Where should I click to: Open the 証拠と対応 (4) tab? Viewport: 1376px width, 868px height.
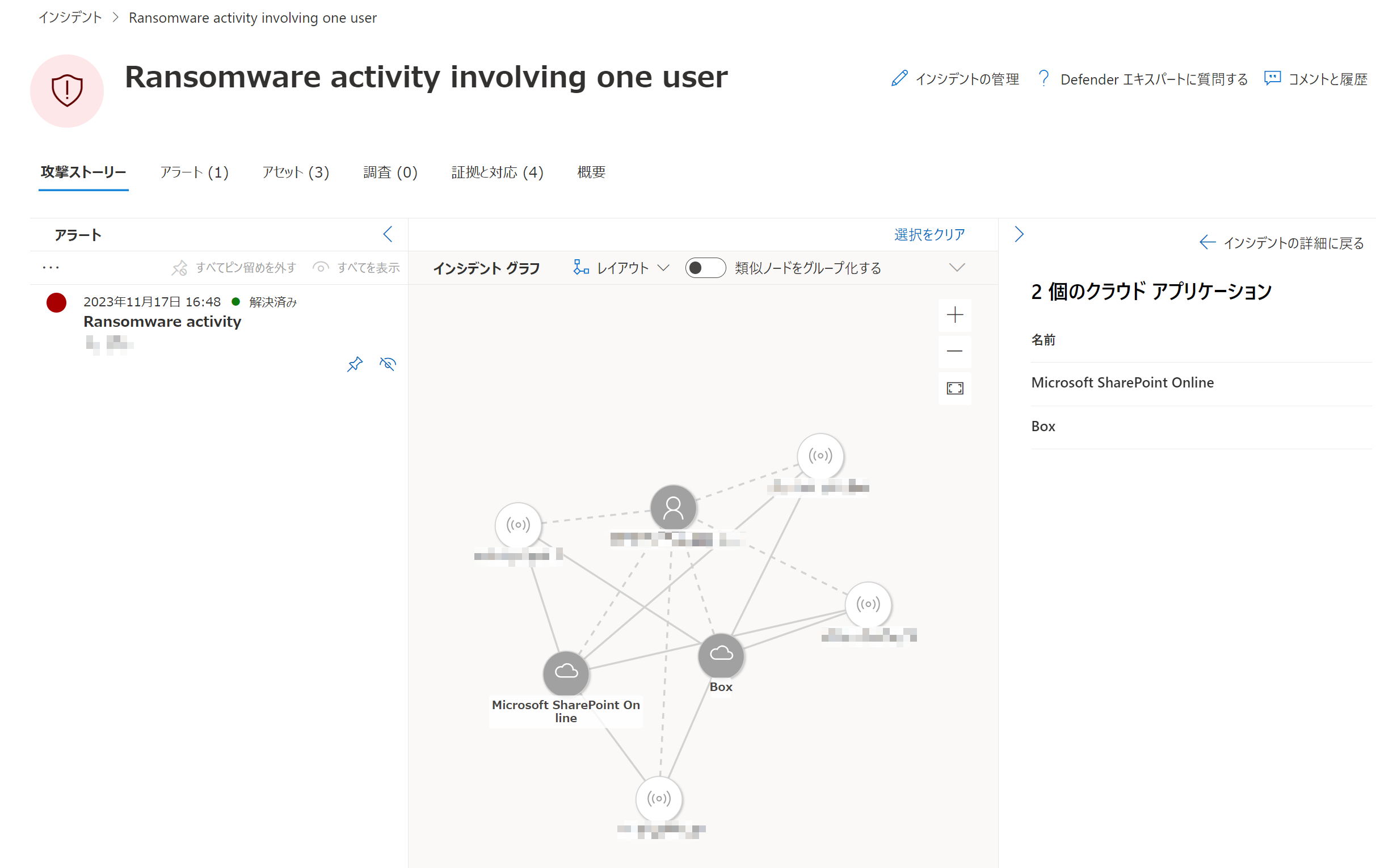pos(496,172)
